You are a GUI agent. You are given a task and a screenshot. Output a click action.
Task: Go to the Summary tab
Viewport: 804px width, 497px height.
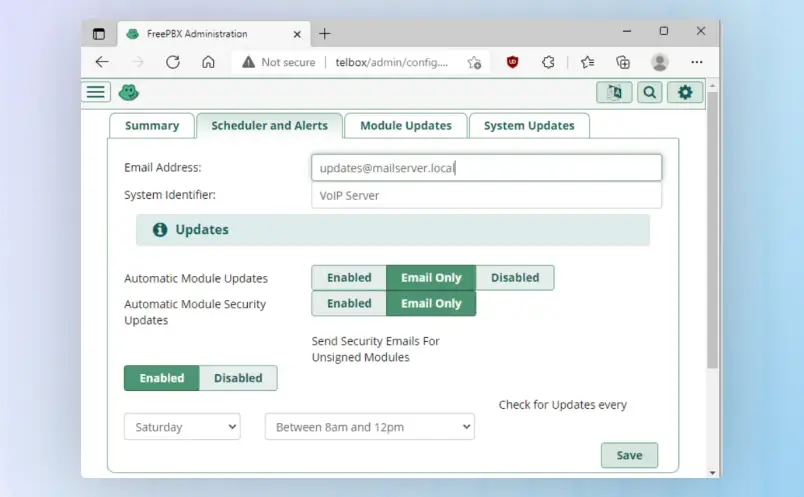point(152,126)
